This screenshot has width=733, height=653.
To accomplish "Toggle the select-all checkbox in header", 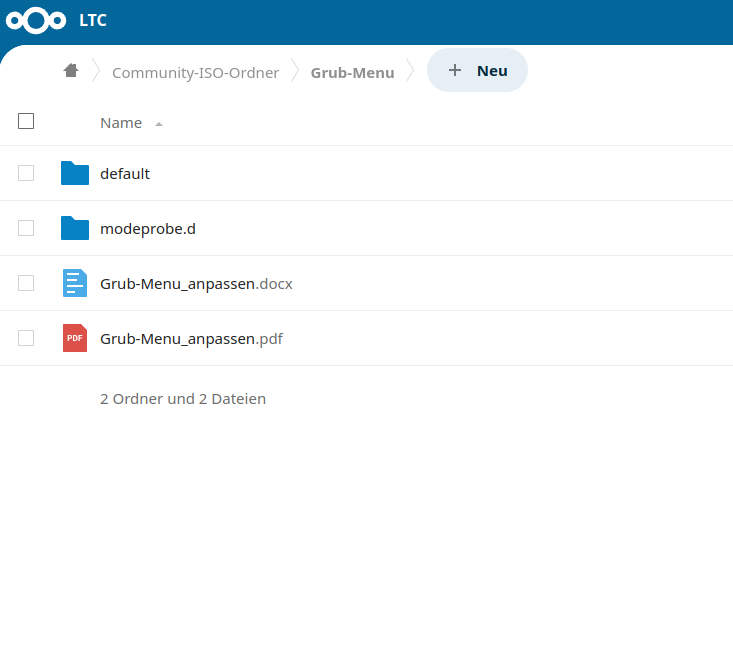I will pos(26,121).
